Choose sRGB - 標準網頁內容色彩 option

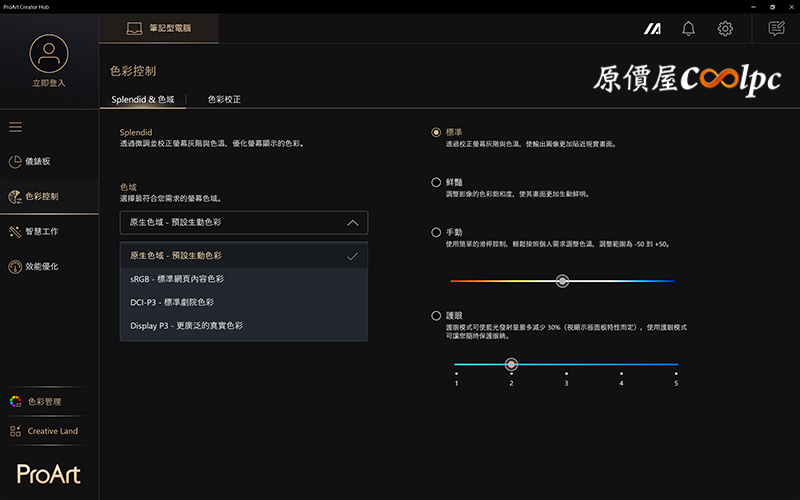pos(244,279)
